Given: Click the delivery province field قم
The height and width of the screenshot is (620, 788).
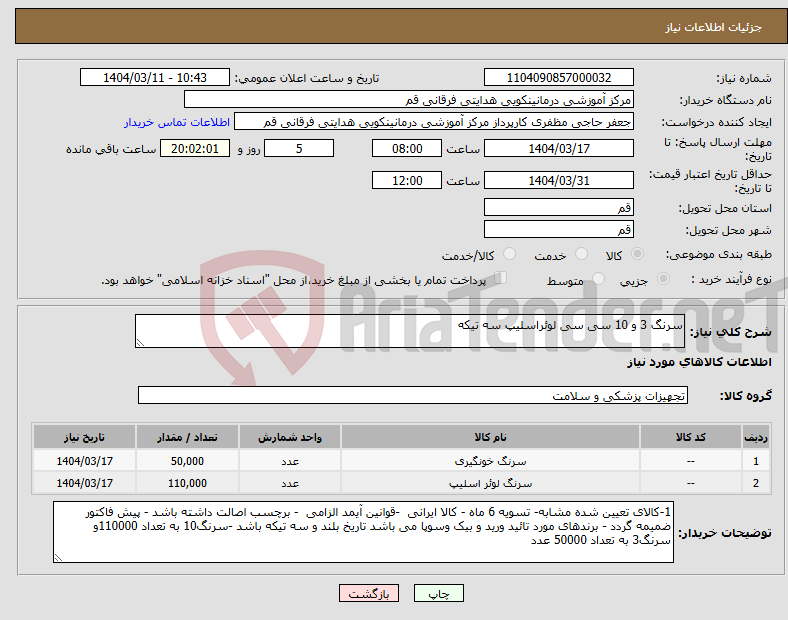Looking at the screenshot, I should 558,207.
